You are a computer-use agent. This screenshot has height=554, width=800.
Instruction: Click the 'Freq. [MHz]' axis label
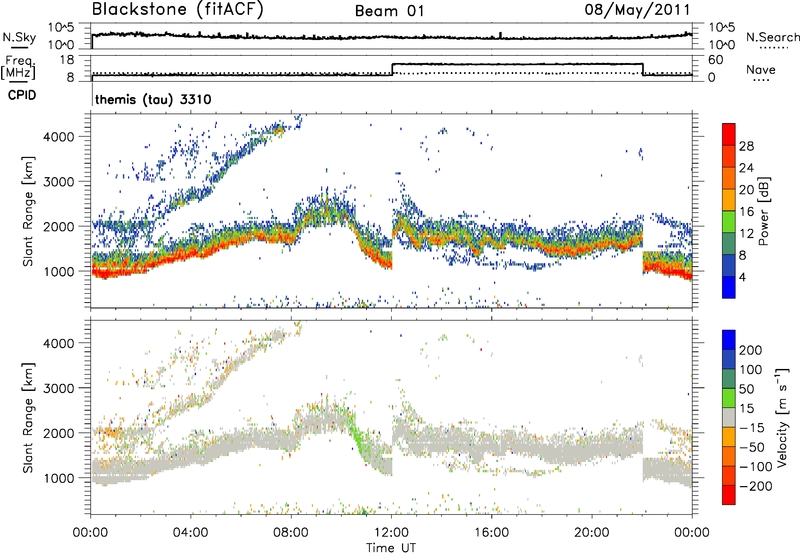pyautogui.click(x=18, y=67)
